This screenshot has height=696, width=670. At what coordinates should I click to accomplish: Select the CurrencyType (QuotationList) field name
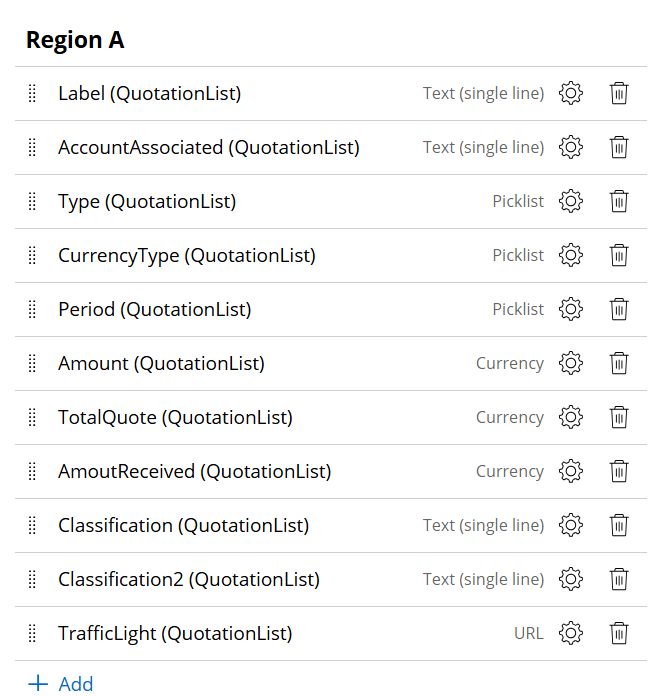point(187,256)
